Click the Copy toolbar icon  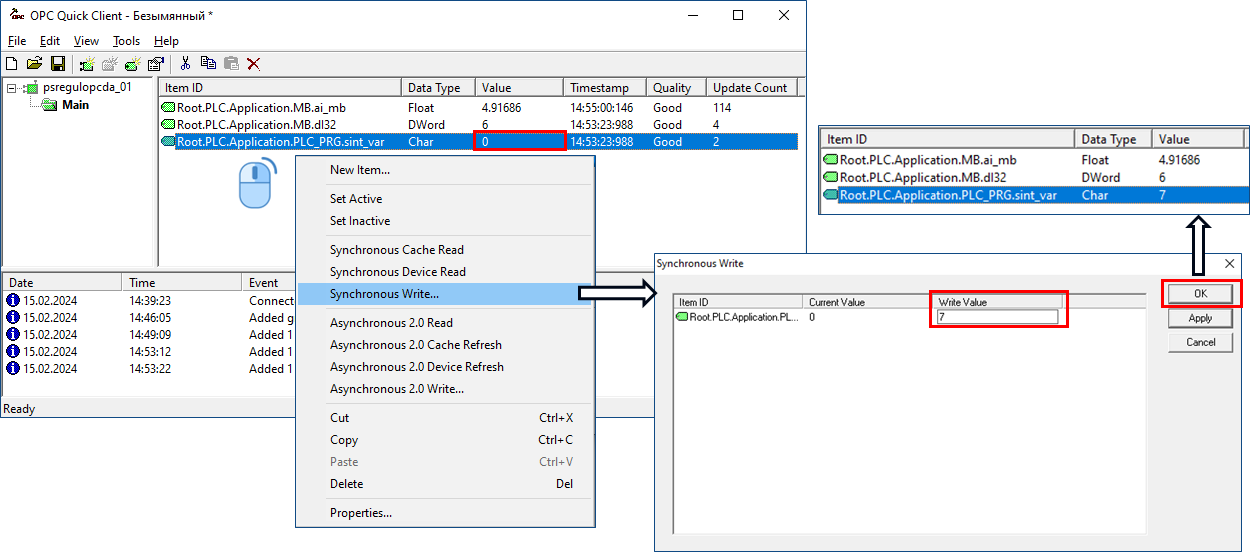pyautogui.click(x=208, y=64)
